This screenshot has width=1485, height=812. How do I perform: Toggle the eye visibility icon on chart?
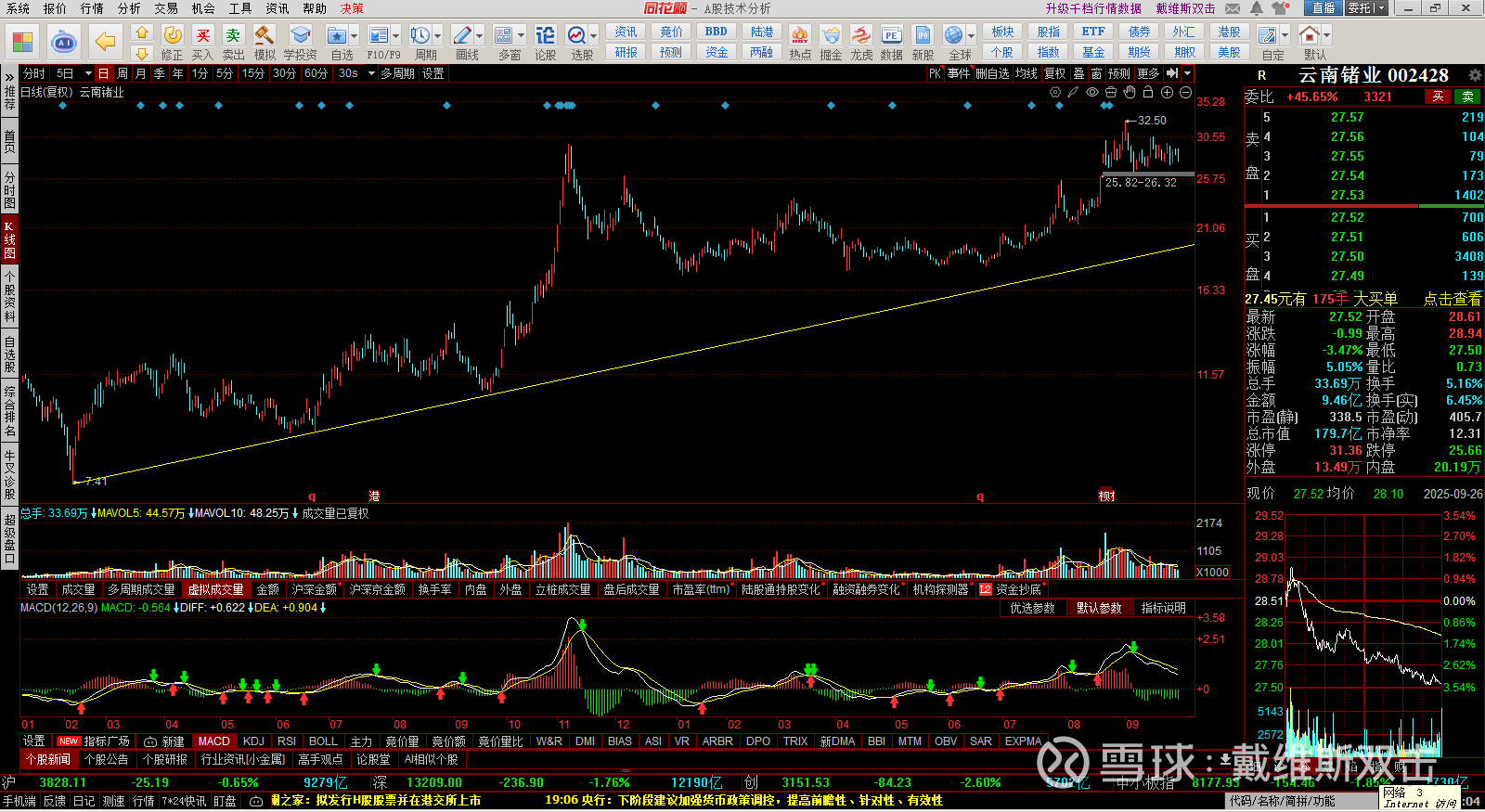1092,92
